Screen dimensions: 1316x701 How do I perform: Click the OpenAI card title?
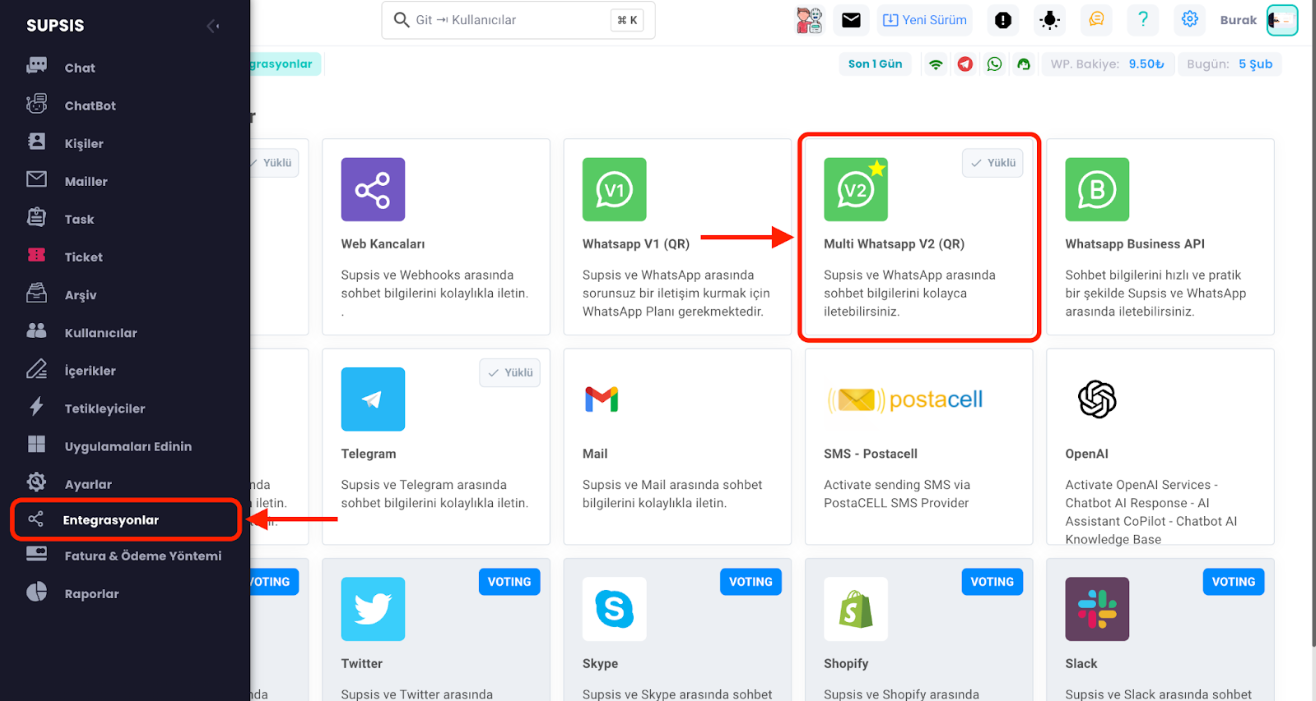(1087, 454)
